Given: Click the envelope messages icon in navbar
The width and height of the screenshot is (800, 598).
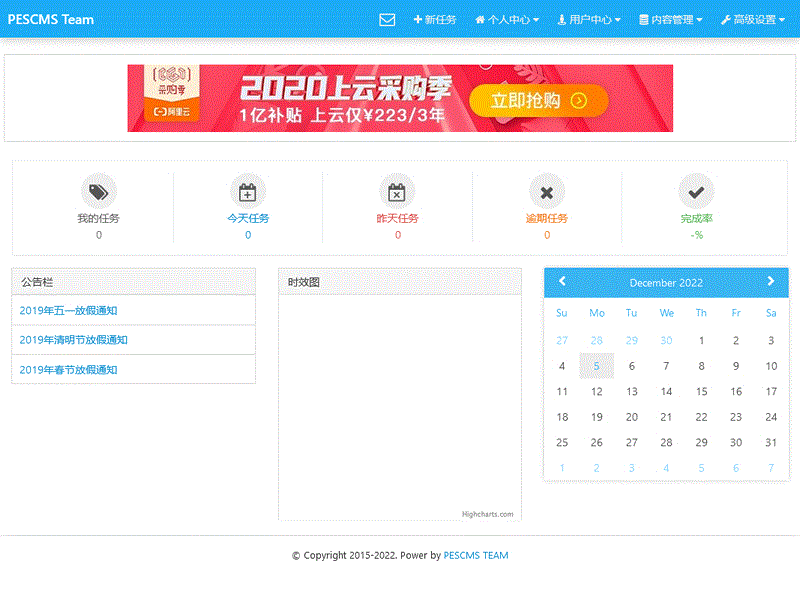Looking at the screenshot, I should coord(387,19).
